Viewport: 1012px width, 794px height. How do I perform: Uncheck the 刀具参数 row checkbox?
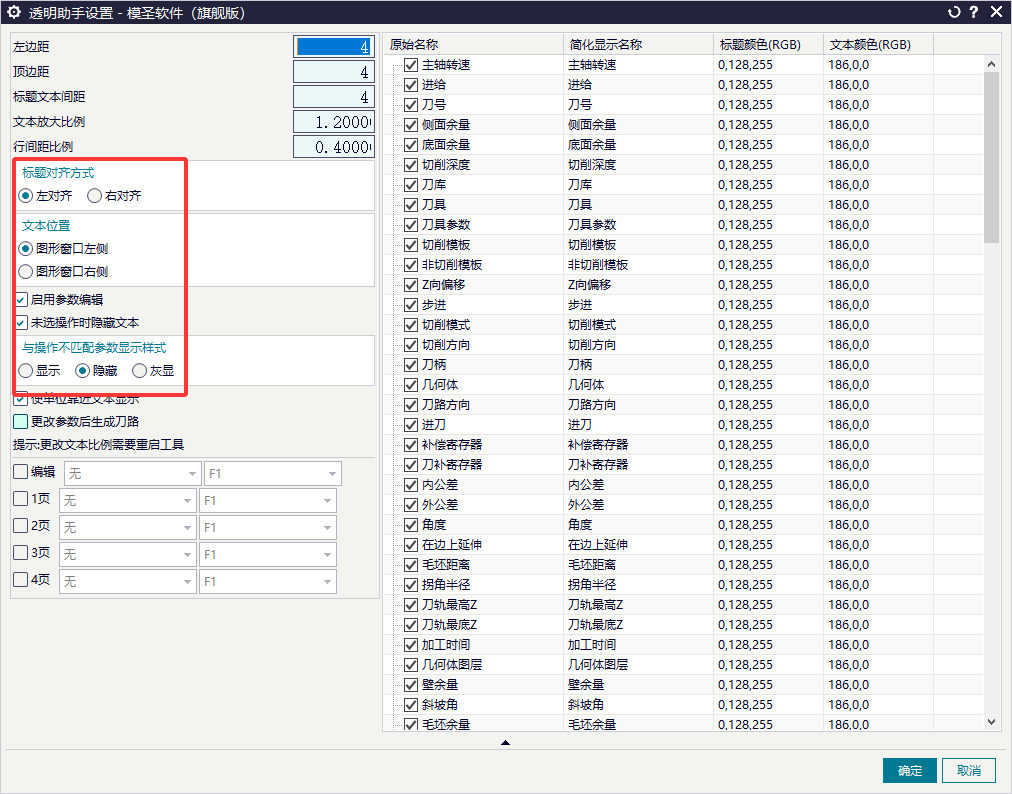click(x=411, y=225)
